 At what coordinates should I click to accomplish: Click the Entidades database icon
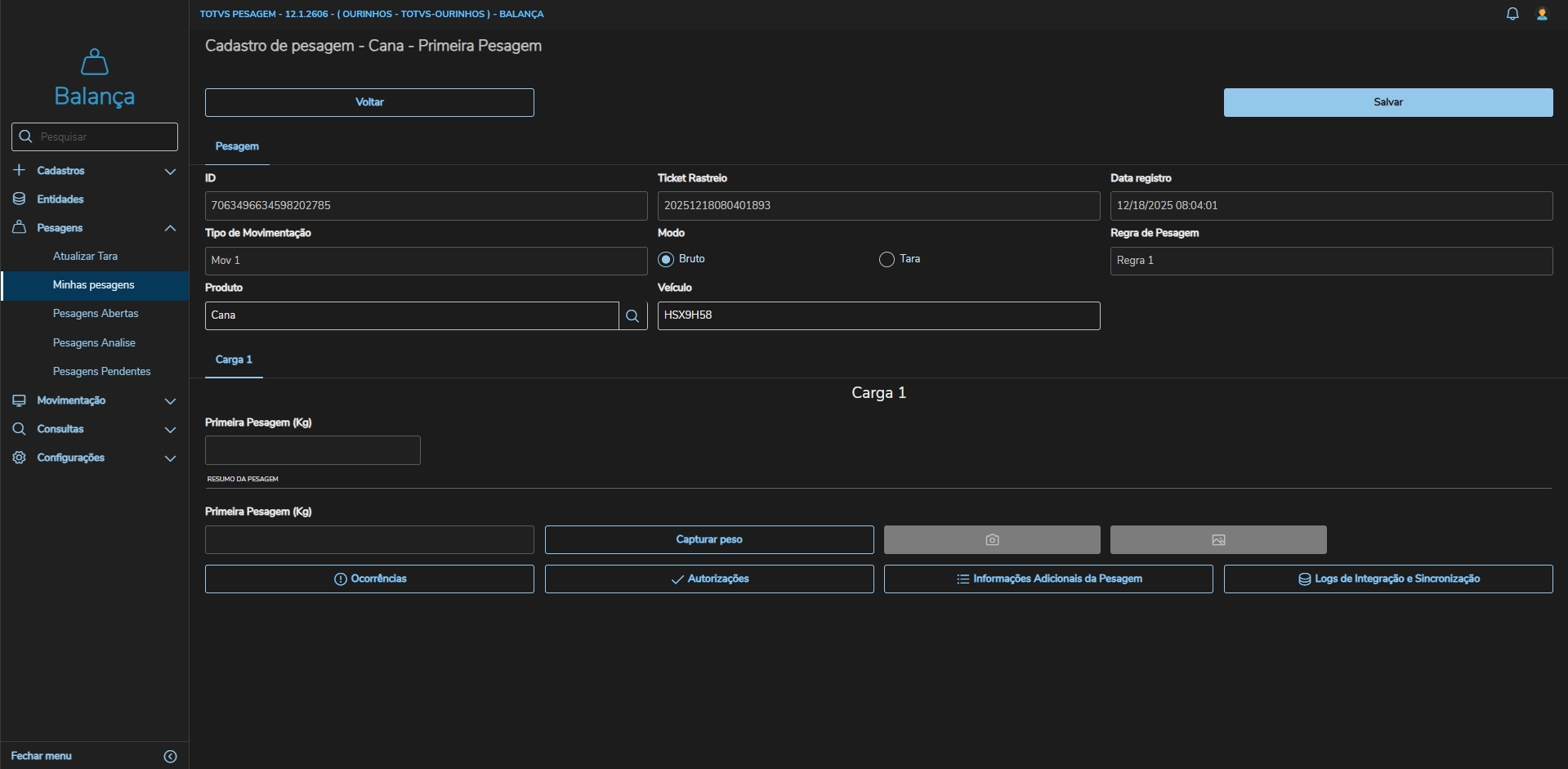coord(20,199)
